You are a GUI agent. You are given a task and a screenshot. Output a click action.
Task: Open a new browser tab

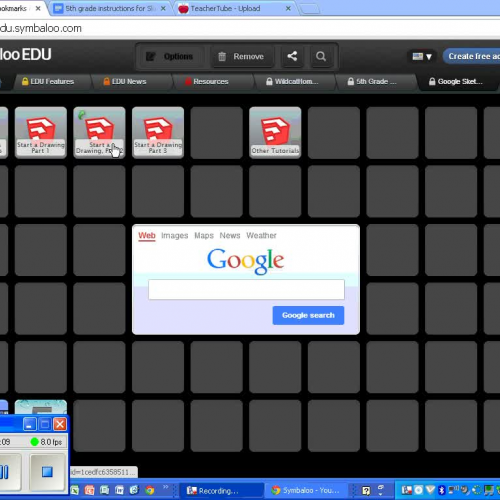click(310, 9)
